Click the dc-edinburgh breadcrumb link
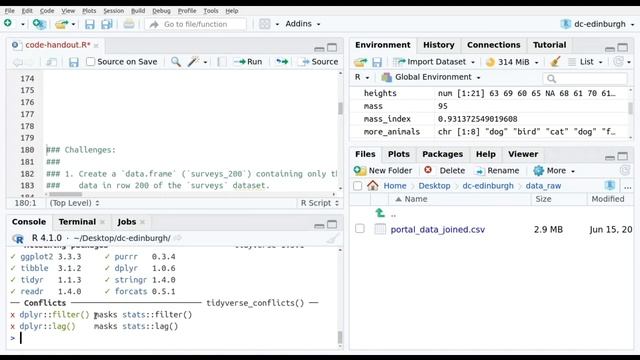The height and width of the screenshot is (360, 640). (x=488, y=186)
